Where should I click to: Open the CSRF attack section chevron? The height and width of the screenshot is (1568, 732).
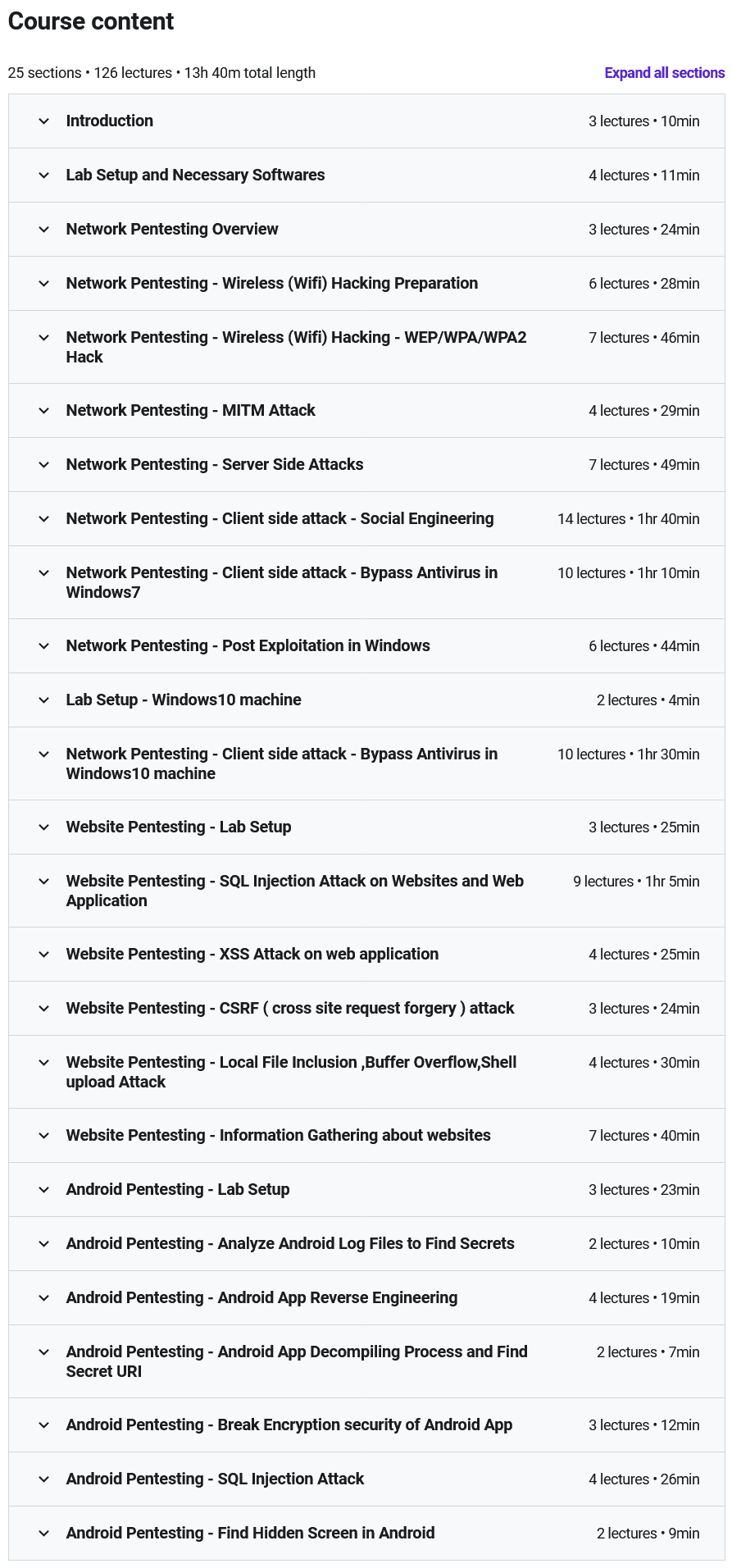tap(44, 1009)
